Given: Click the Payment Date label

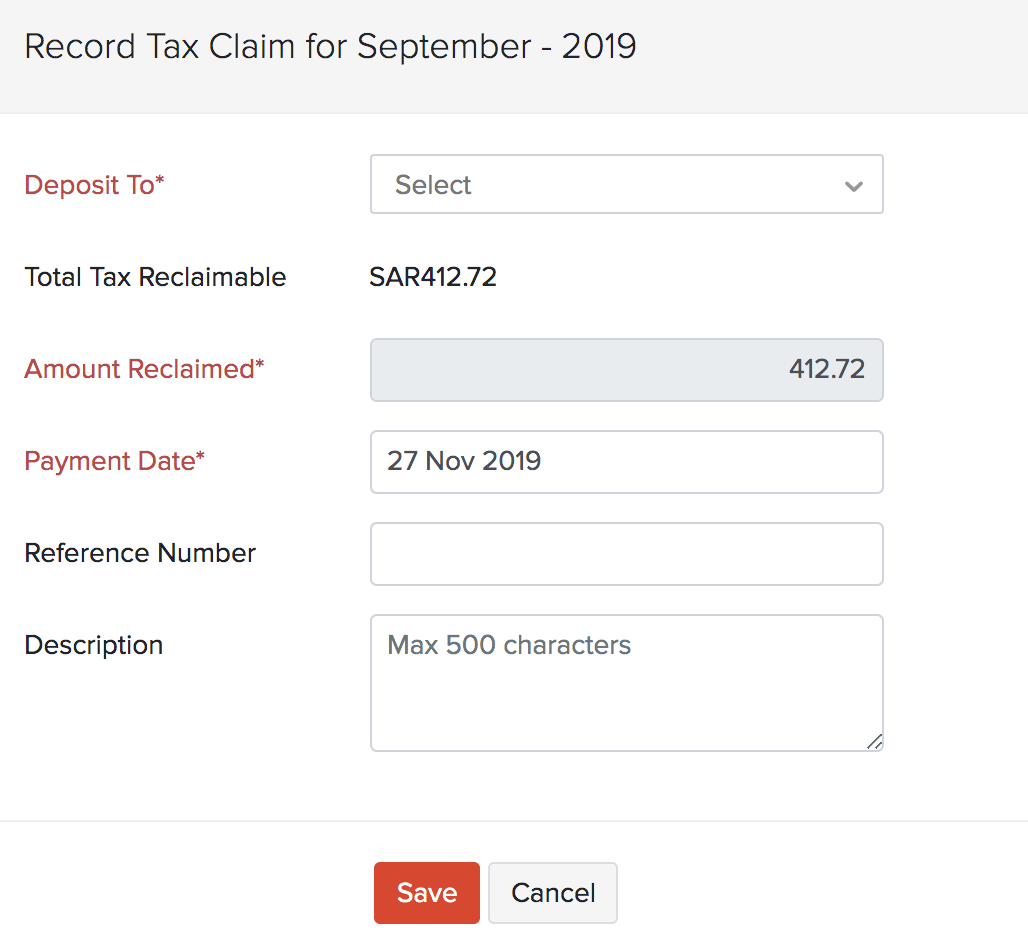Looking at the screenshot, I should [113, 461].
